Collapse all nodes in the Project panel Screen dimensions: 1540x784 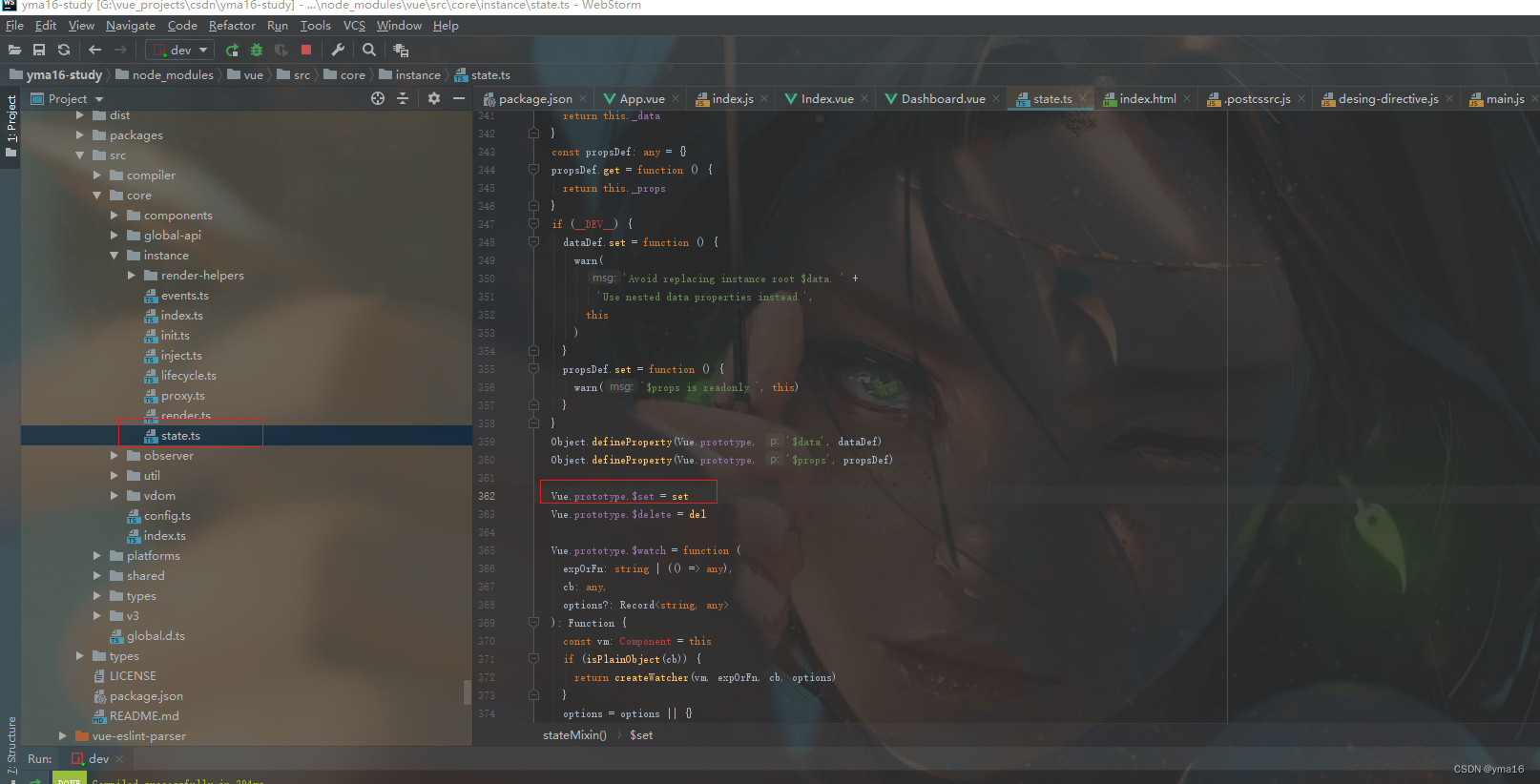(x=403, y=98)
